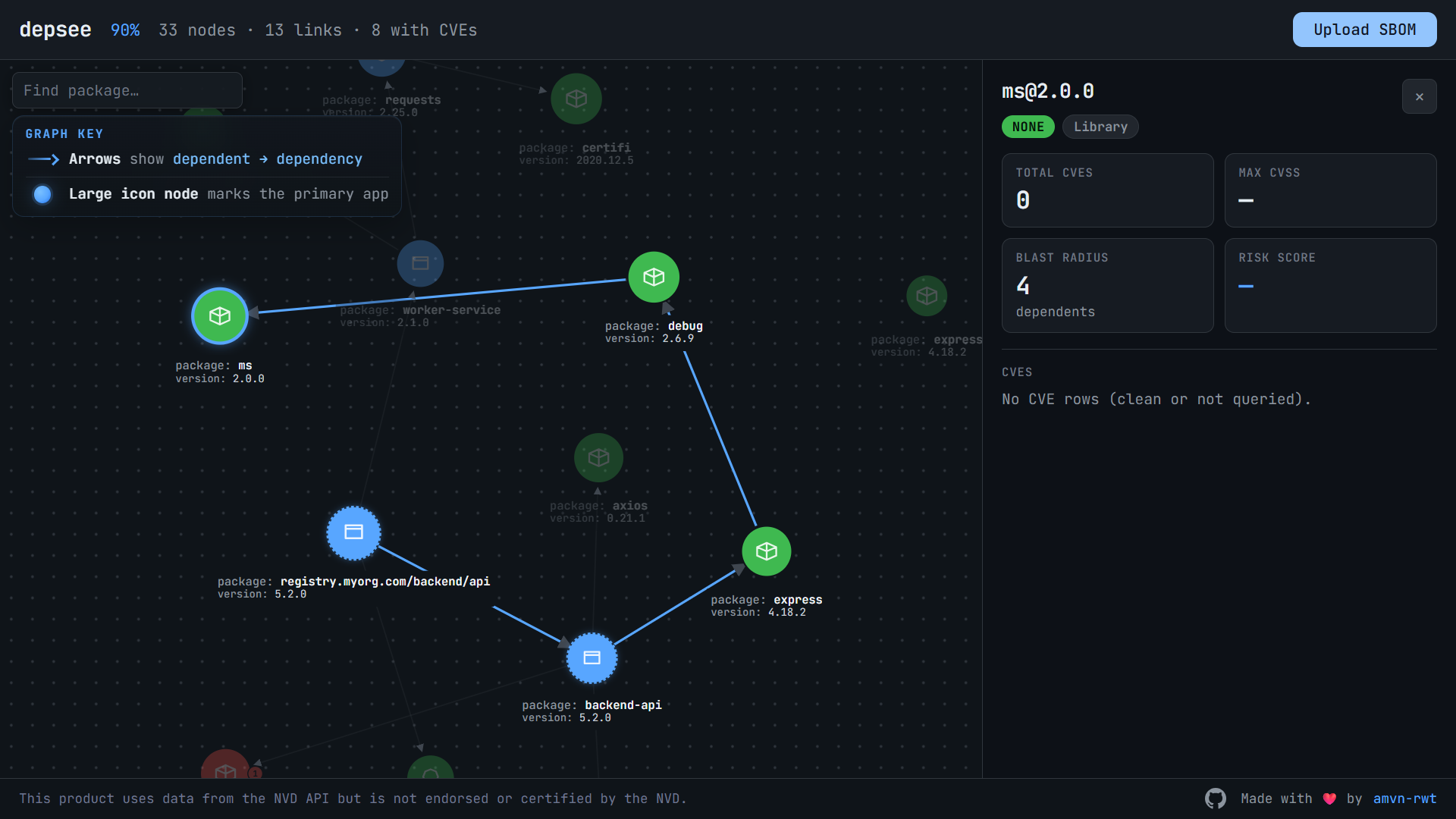Click the Upload SBOM button
1456x819 pixels.
(1364, 30)
